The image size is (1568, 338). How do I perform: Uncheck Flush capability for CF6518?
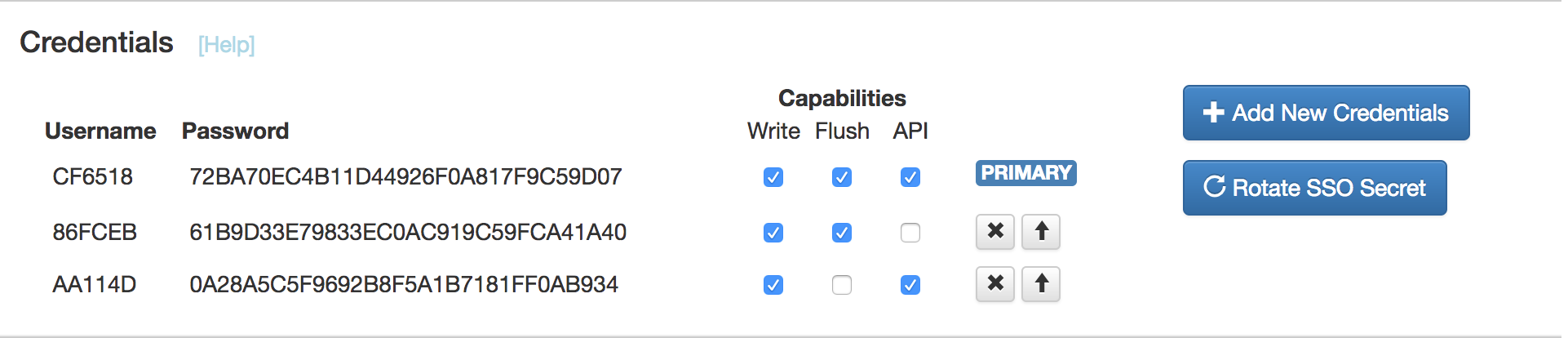coord(842,177)
